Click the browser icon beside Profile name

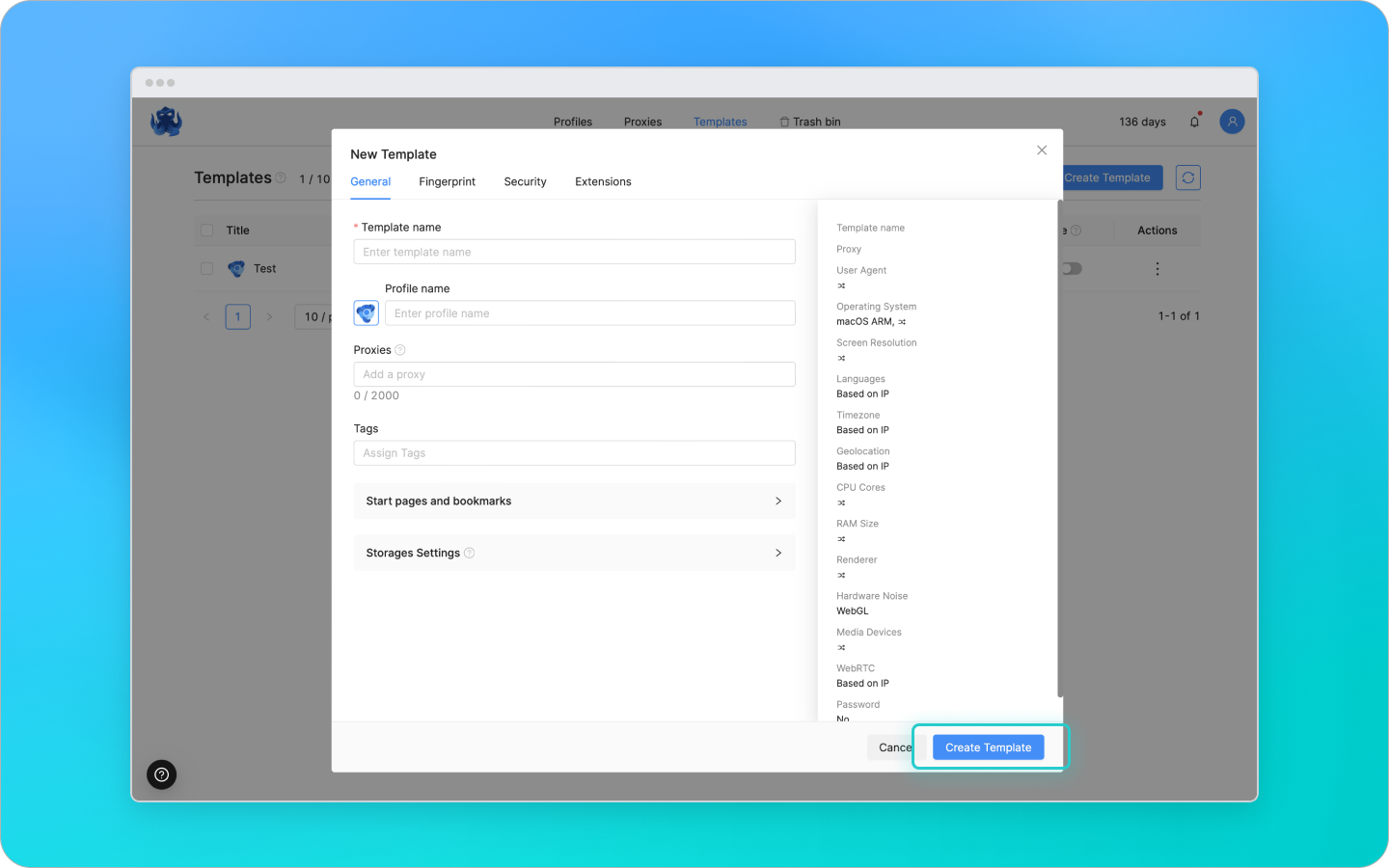(366, 312)
